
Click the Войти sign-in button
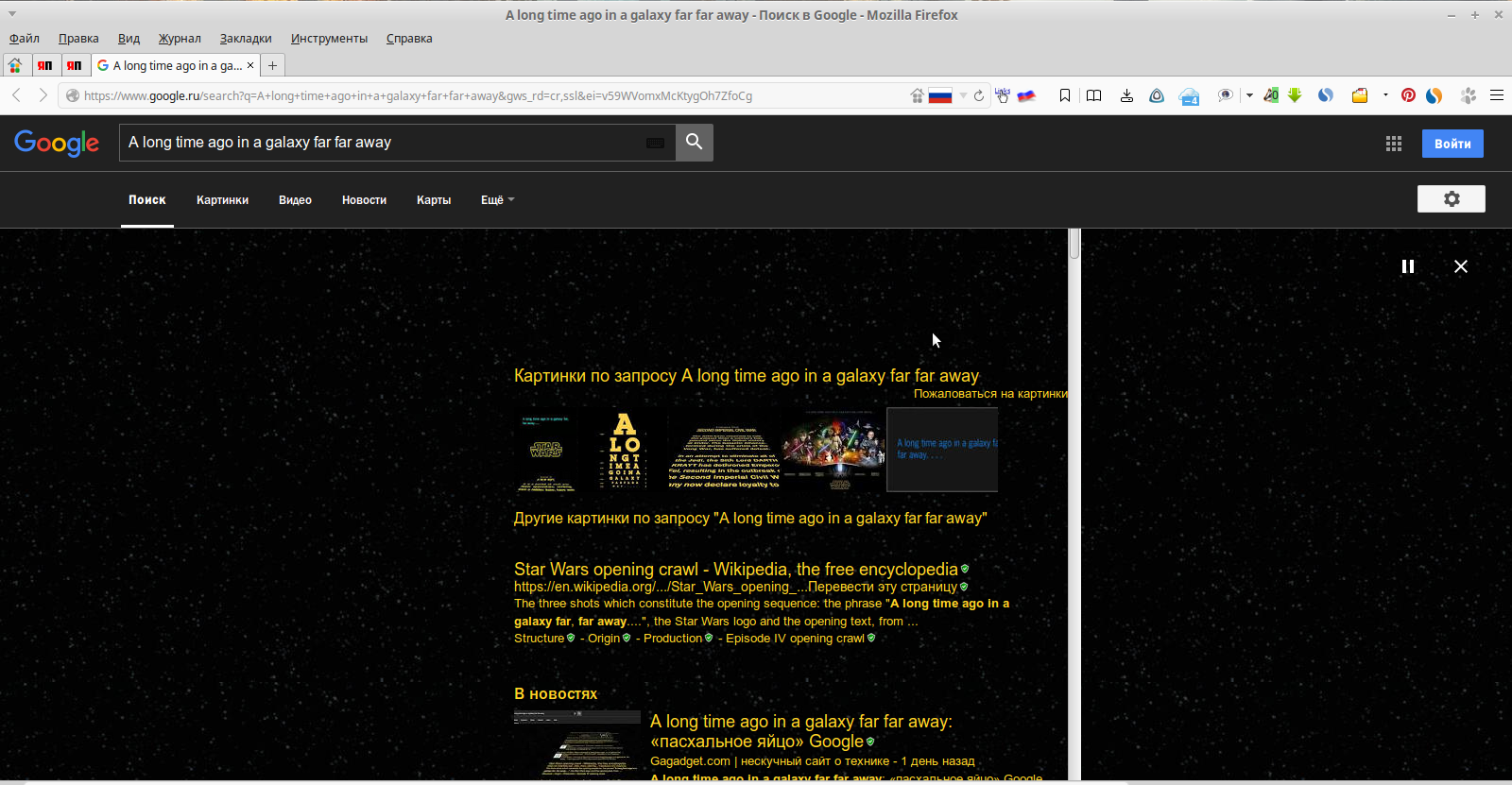pos(1452,144)
